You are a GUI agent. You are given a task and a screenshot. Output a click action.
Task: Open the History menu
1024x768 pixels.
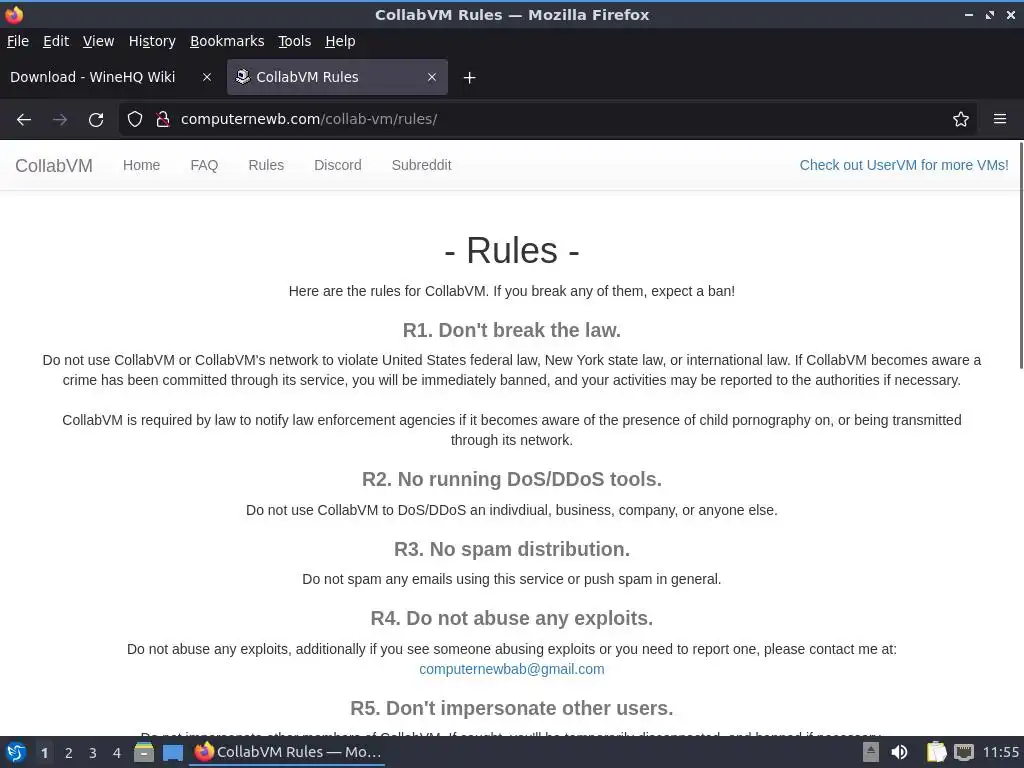(x=152, y=41)
